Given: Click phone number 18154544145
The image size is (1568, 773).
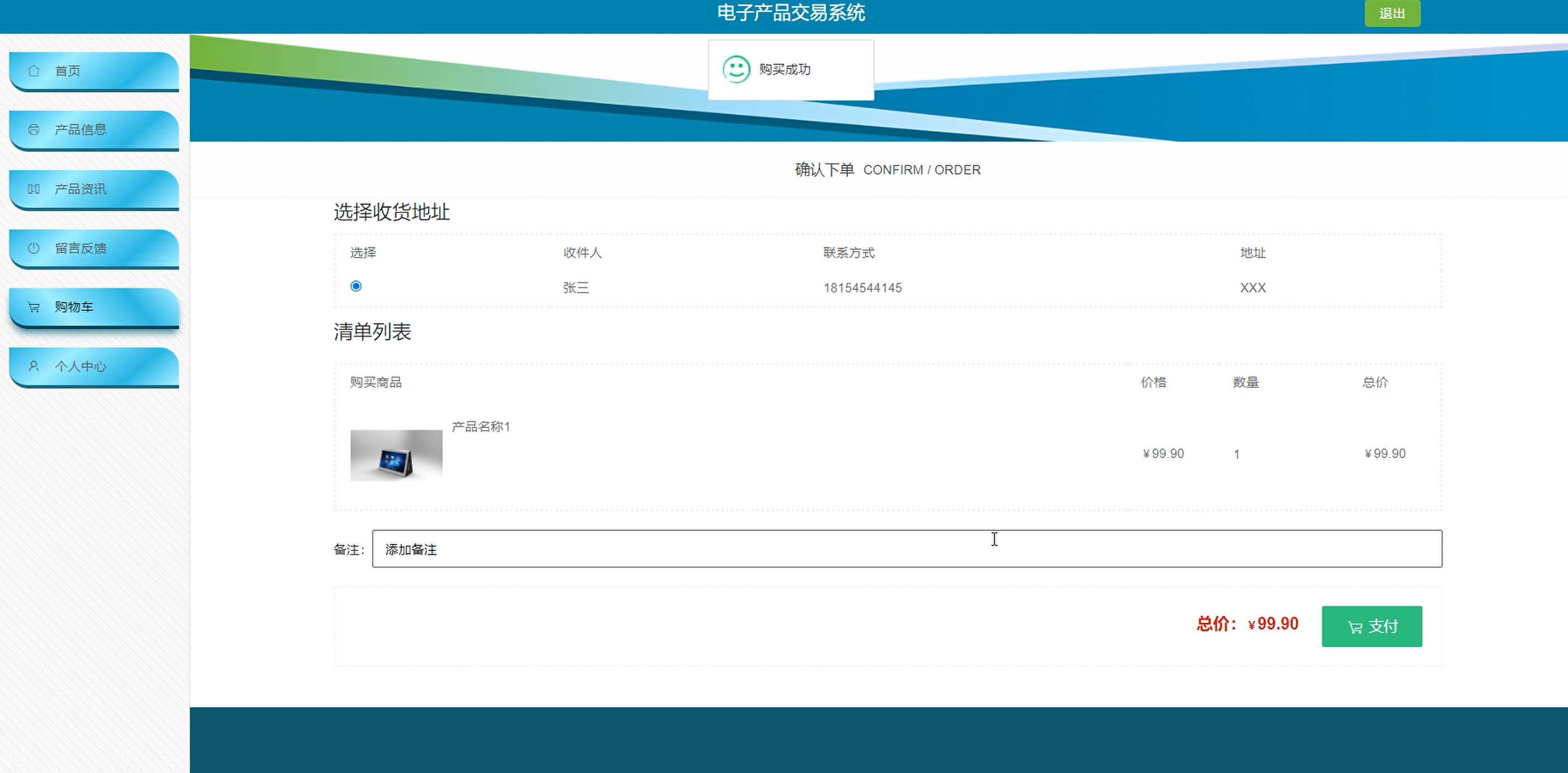Looking at the screenshot, I should click(862, 287).
